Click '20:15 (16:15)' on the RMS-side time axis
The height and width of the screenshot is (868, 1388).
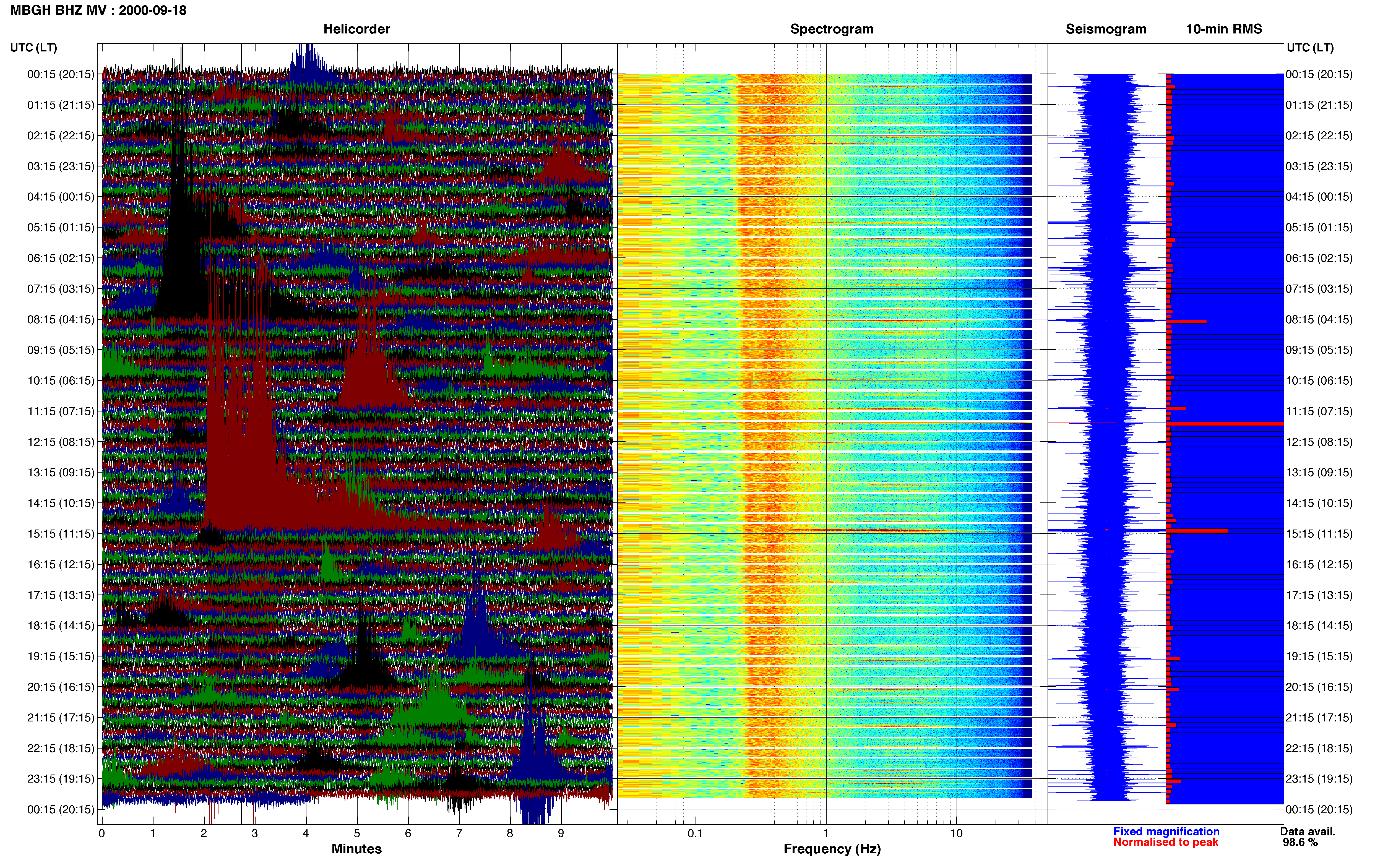[x=1319, y=687]
